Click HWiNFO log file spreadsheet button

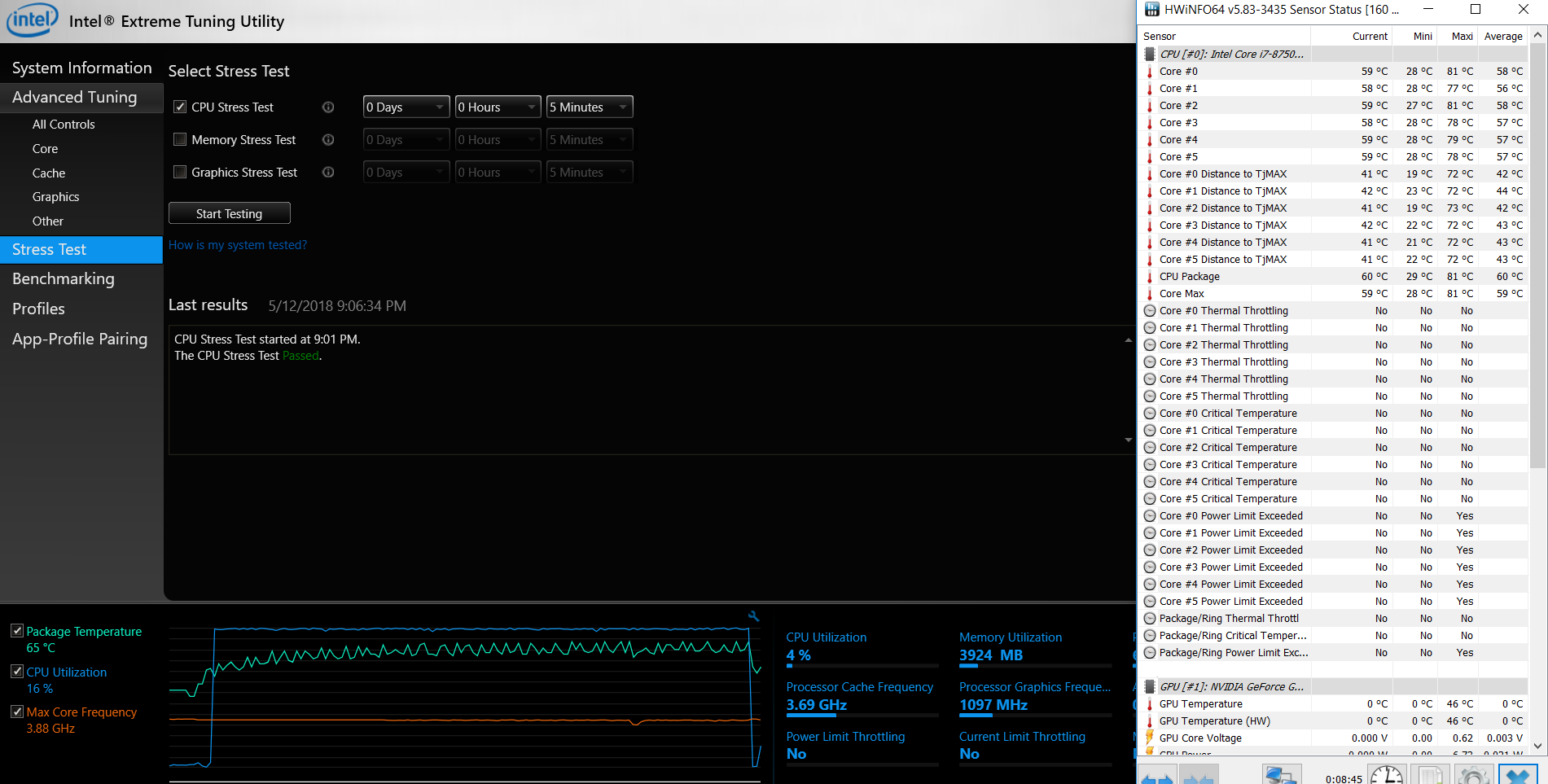(1431, 775)
